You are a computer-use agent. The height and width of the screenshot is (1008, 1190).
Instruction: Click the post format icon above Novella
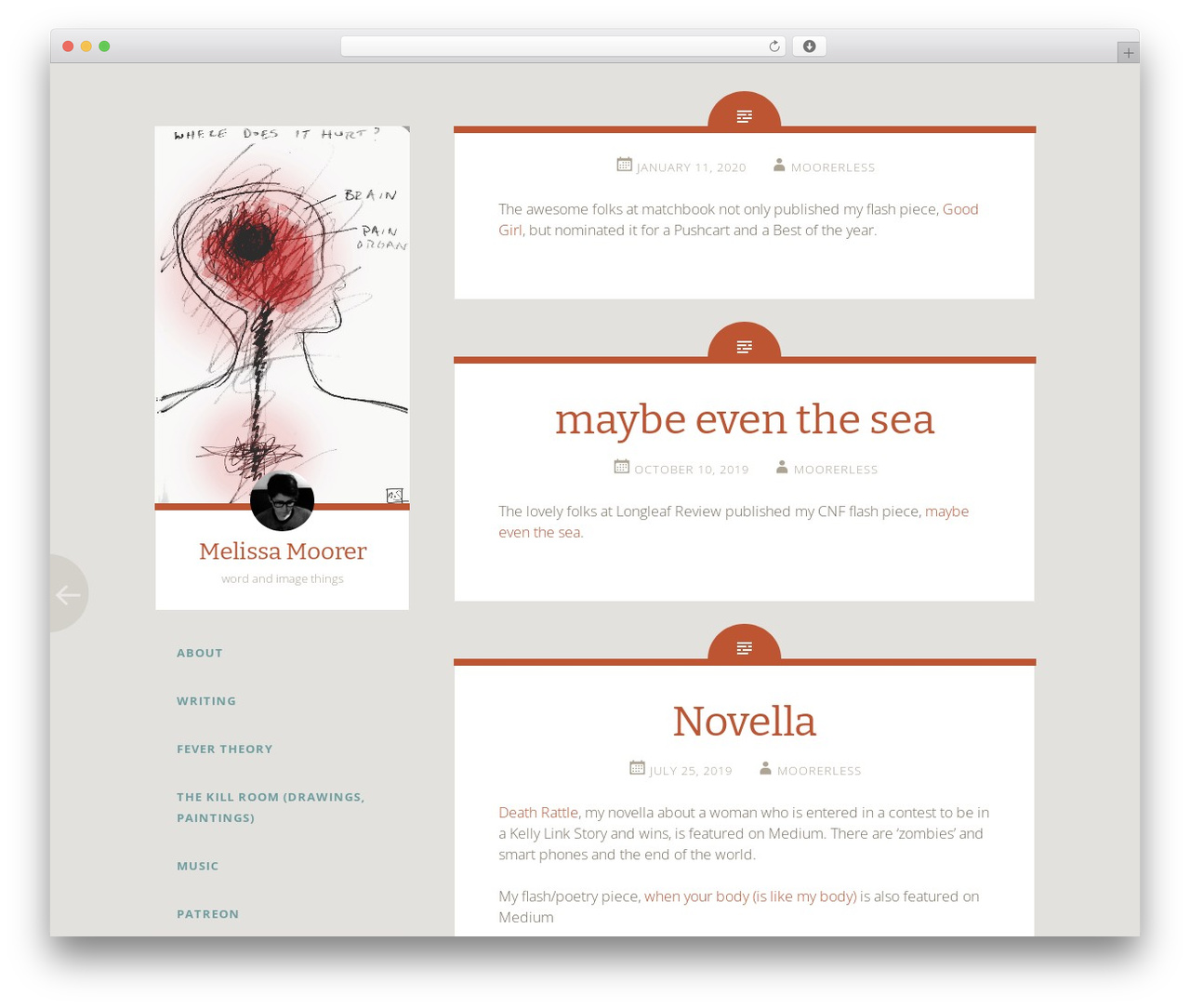pos(744,648)
